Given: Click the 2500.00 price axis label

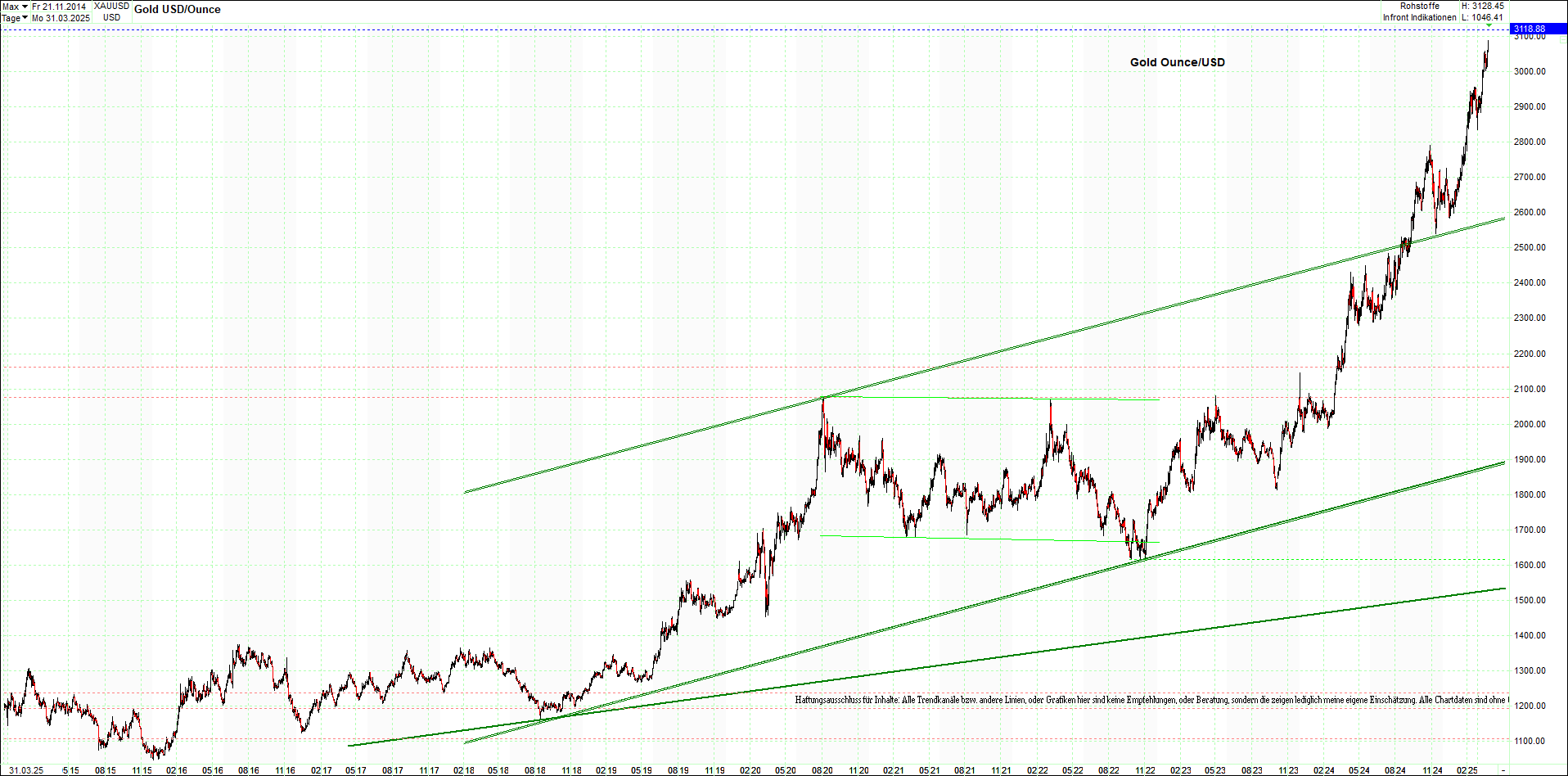Looking at the screenshot, I should click(x=1530, y=247).
